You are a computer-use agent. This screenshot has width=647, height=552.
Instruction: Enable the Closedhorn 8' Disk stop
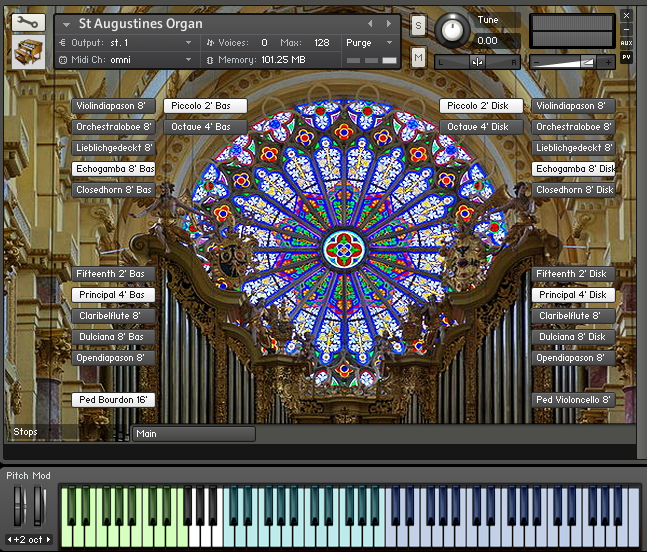[573, 190]
